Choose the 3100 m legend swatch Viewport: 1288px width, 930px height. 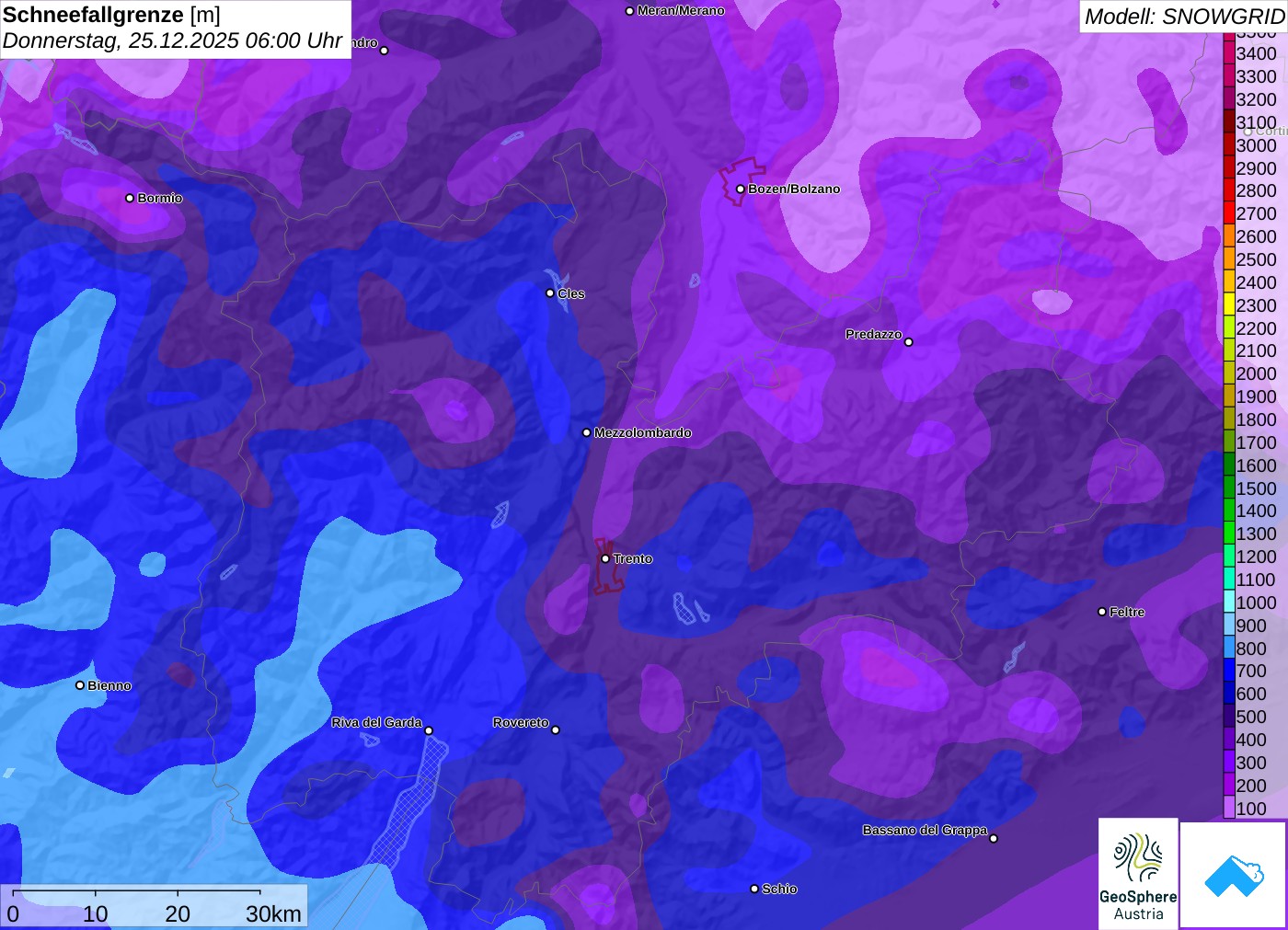click(x=1228, y=122)
